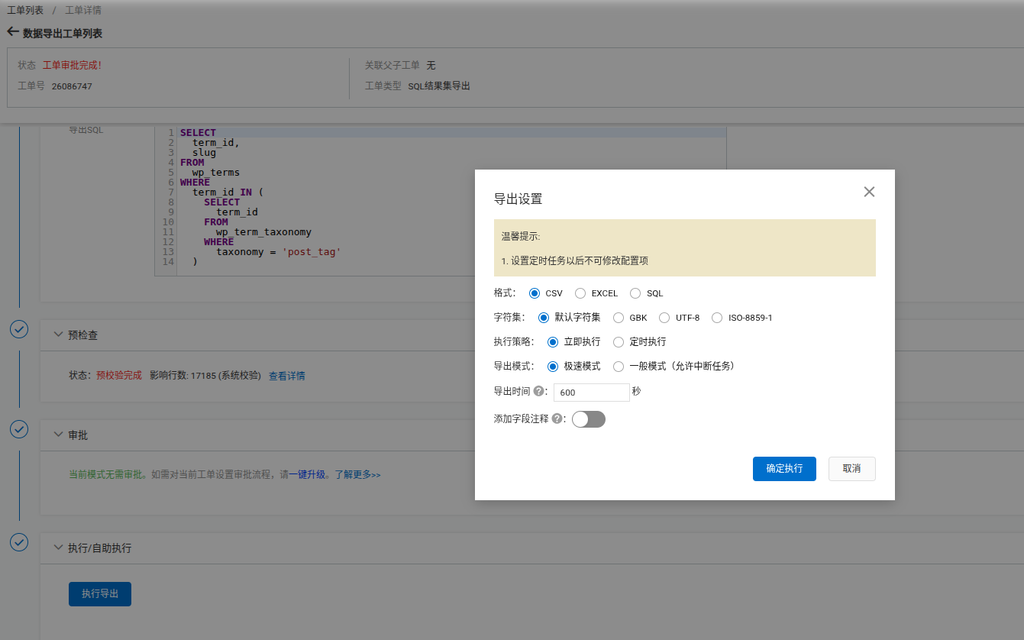Select 一般模式 export mode
This screenshot has height=640, width=1024.
pyautogui.click(x=618, y=366)
